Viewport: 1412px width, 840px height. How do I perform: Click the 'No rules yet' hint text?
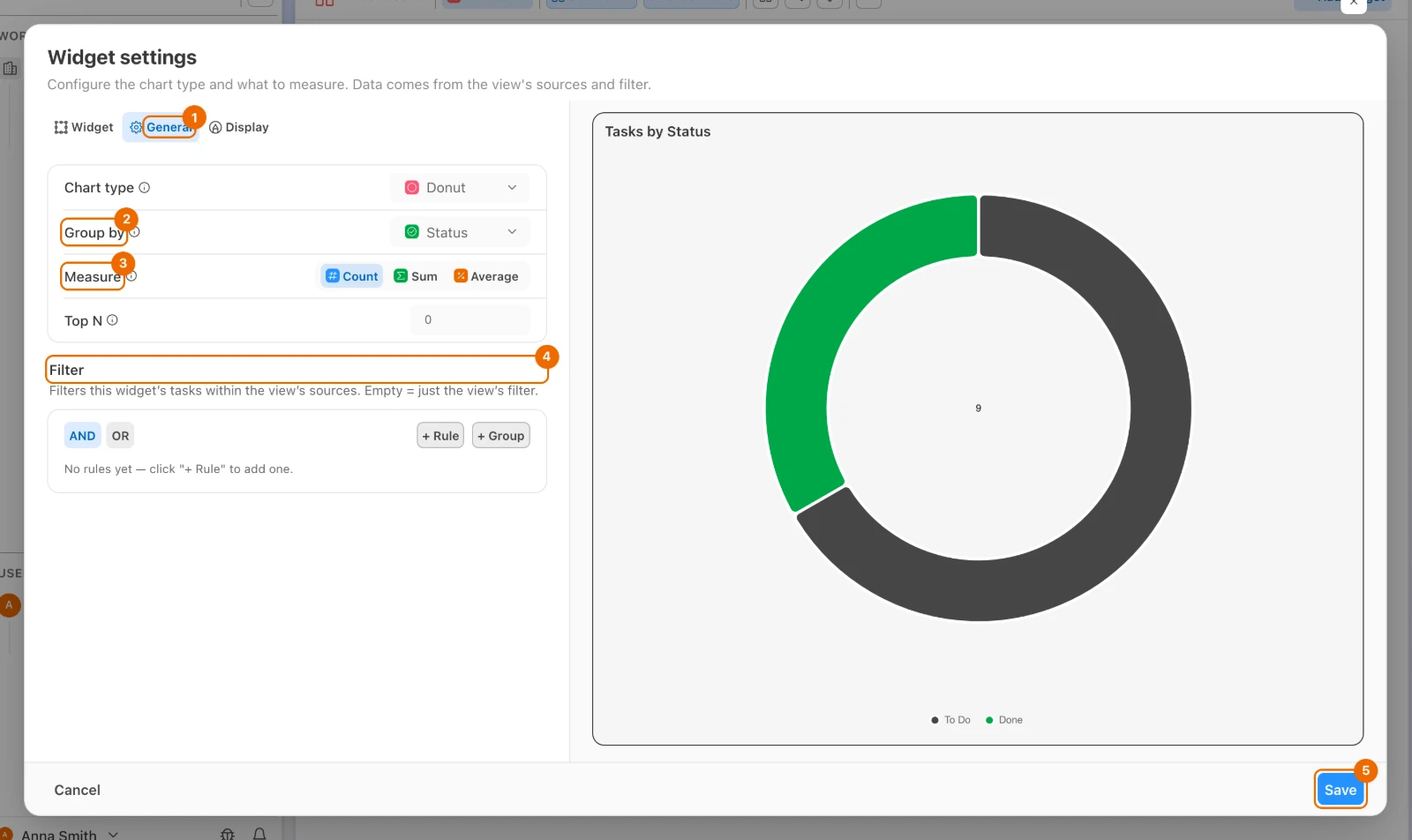178,469
